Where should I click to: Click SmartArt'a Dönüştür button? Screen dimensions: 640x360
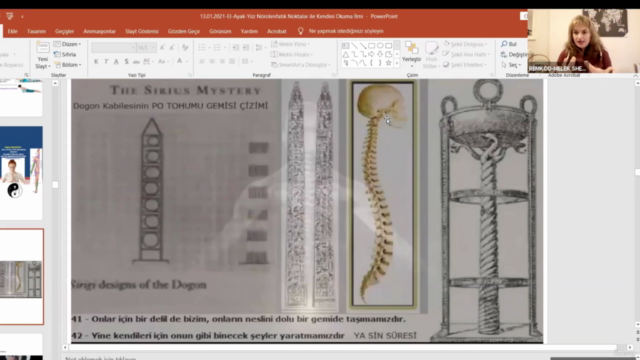point(300,65)
